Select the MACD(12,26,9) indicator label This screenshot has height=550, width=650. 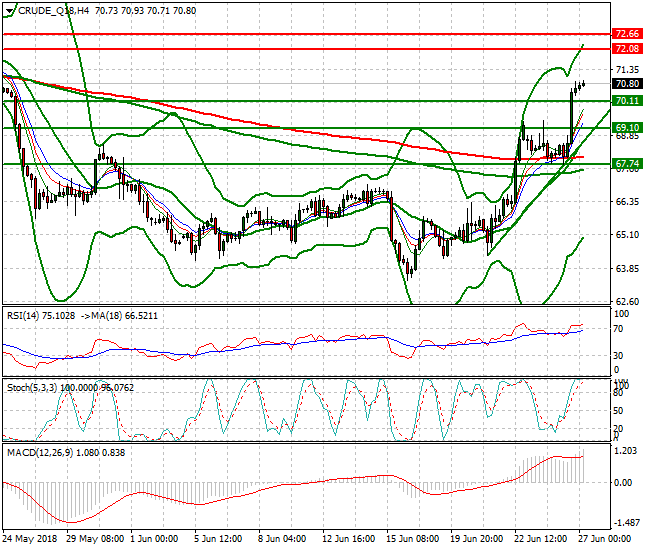(40, 453)
